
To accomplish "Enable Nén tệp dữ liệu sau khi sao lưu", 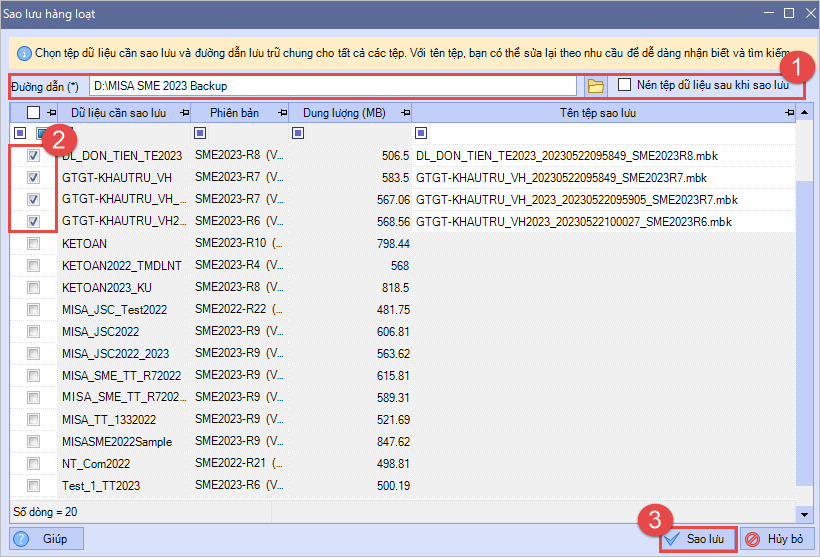I will point(625,86).
